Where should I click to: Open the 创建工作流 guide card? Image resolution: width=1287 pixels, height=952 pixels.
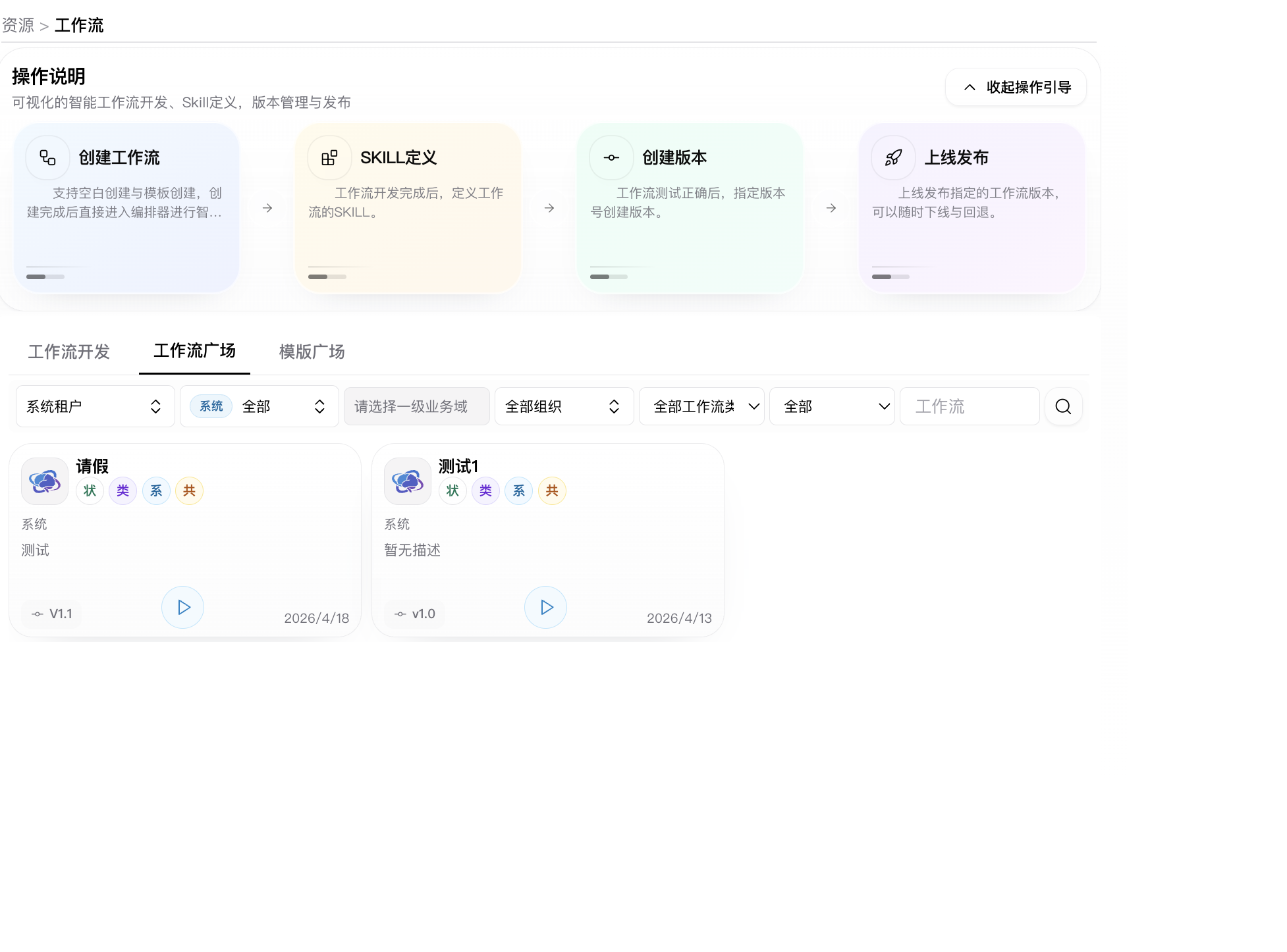pyautogui.click(x=126, y=208)
